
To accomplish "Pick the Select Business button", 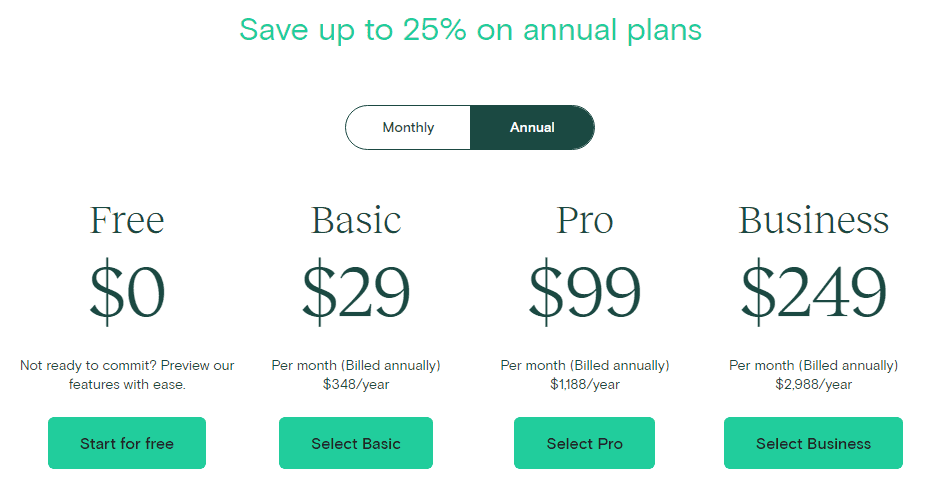I will point(813,443).
